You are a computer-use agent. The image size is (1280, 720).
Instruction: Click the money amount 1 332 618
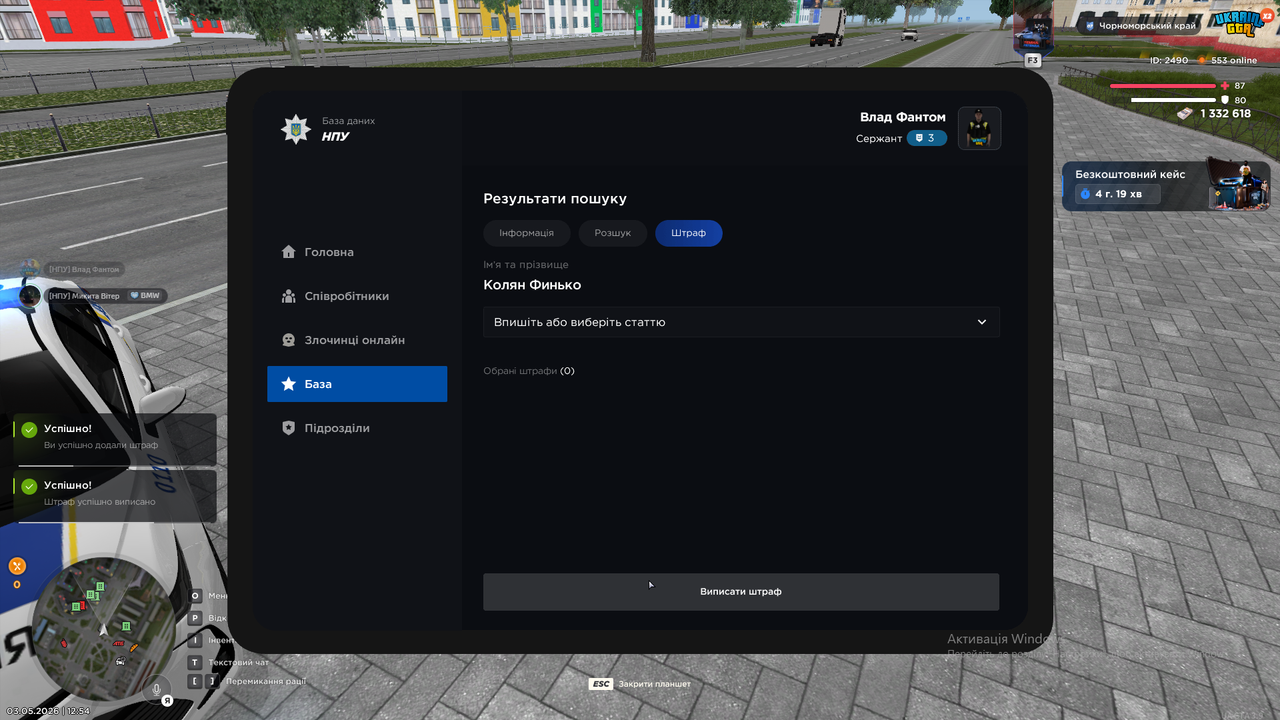1226,114
